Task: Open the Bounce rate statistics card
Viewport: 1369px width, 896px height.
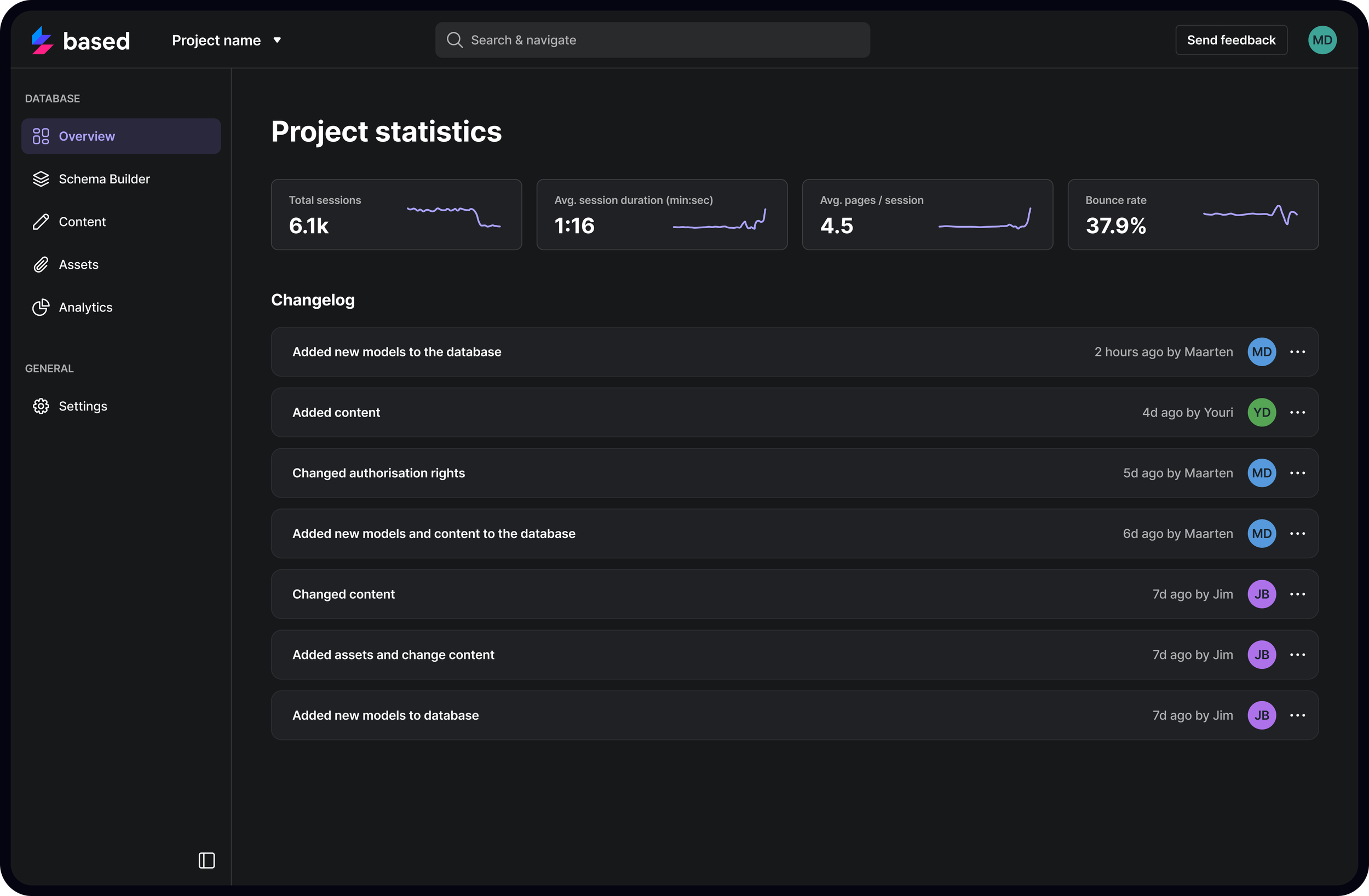Action: (1193, 215)
